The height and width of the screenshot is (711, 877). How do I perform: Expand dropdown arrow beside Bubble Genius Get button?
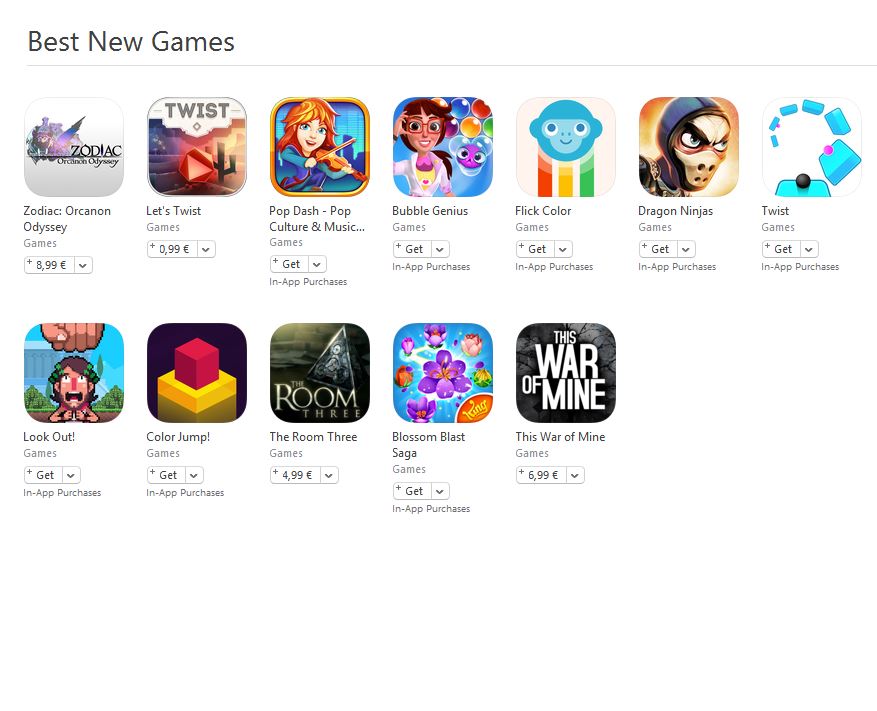pos(440,249)
